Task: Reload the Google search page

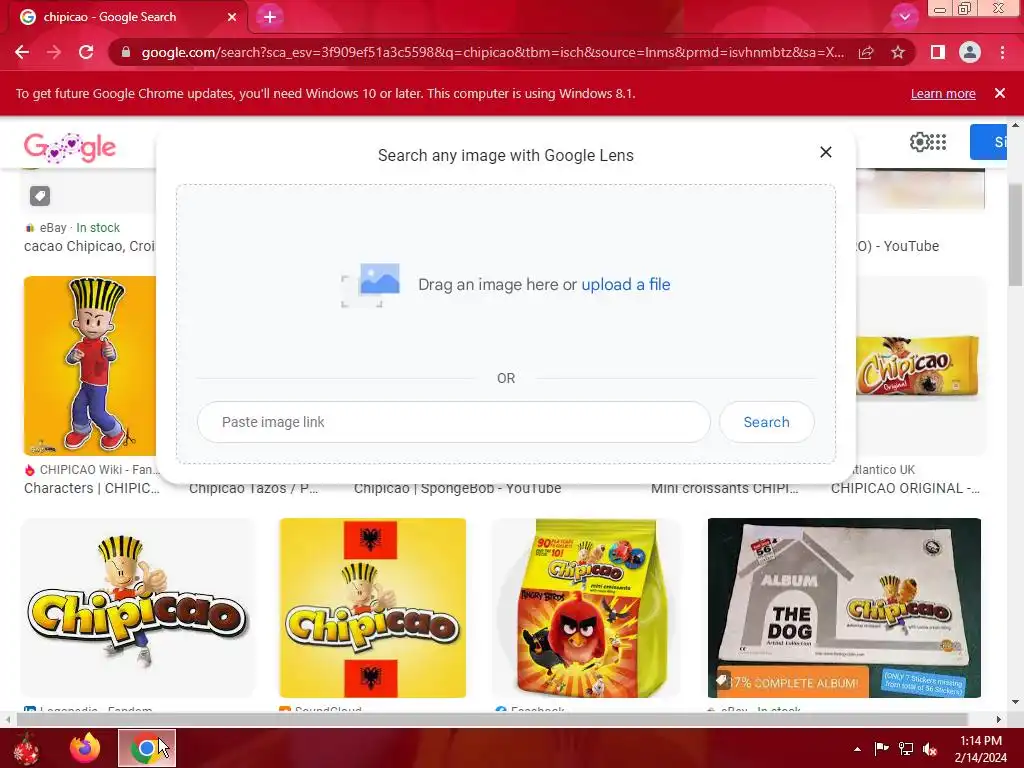Action: pos(86,52)
